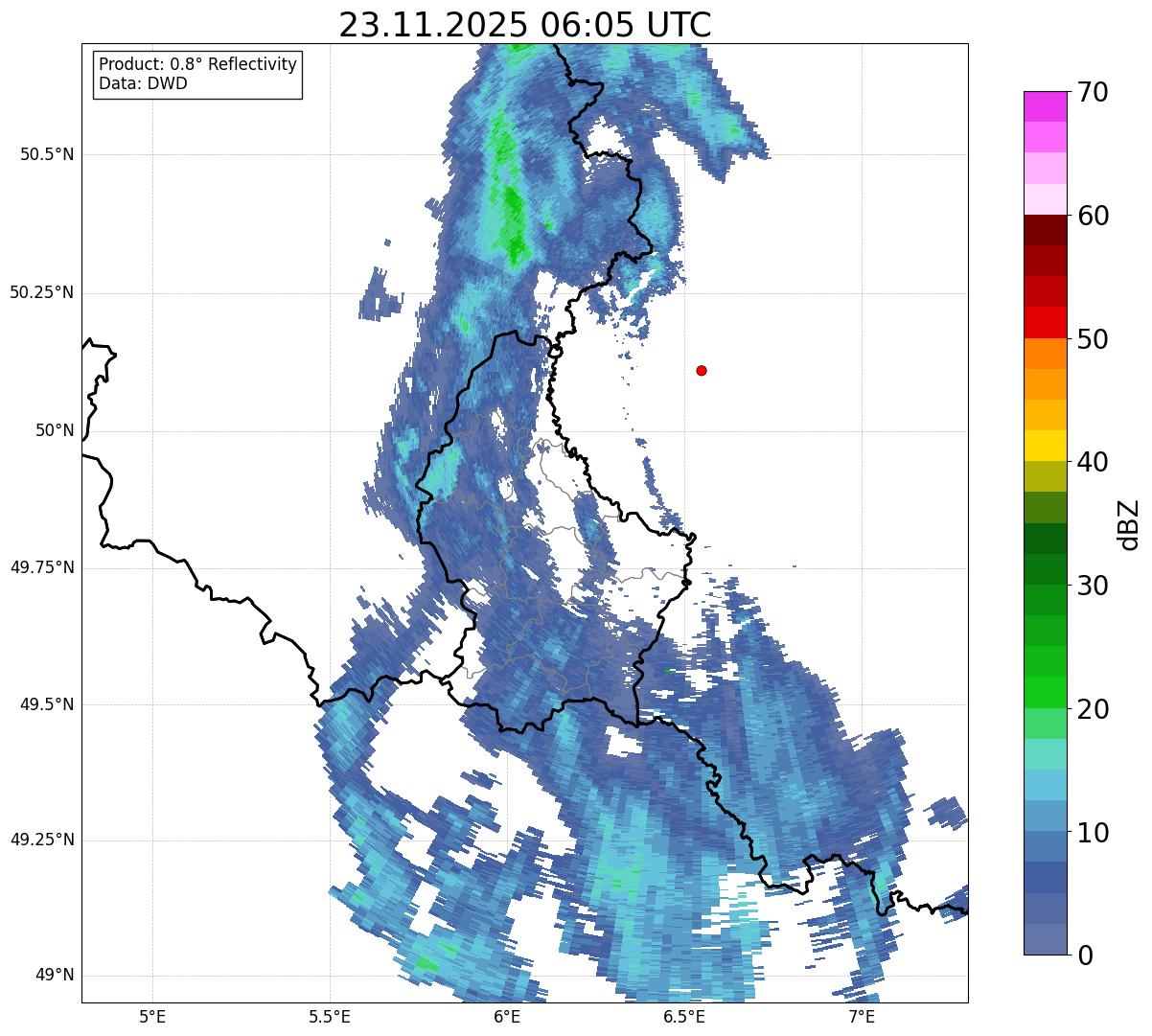Click the 5.5°E longitude label
The height and width of the screenshot is (1036, 1152).
click(330, 1016)
